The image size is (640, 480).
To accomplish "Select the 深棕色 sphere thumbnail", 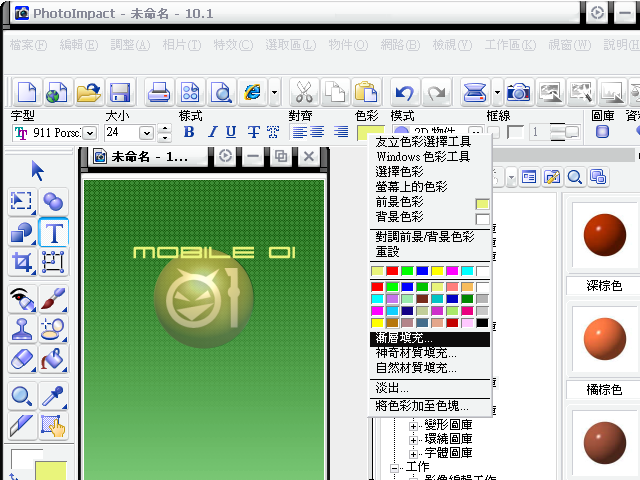I will coord(604,235).
